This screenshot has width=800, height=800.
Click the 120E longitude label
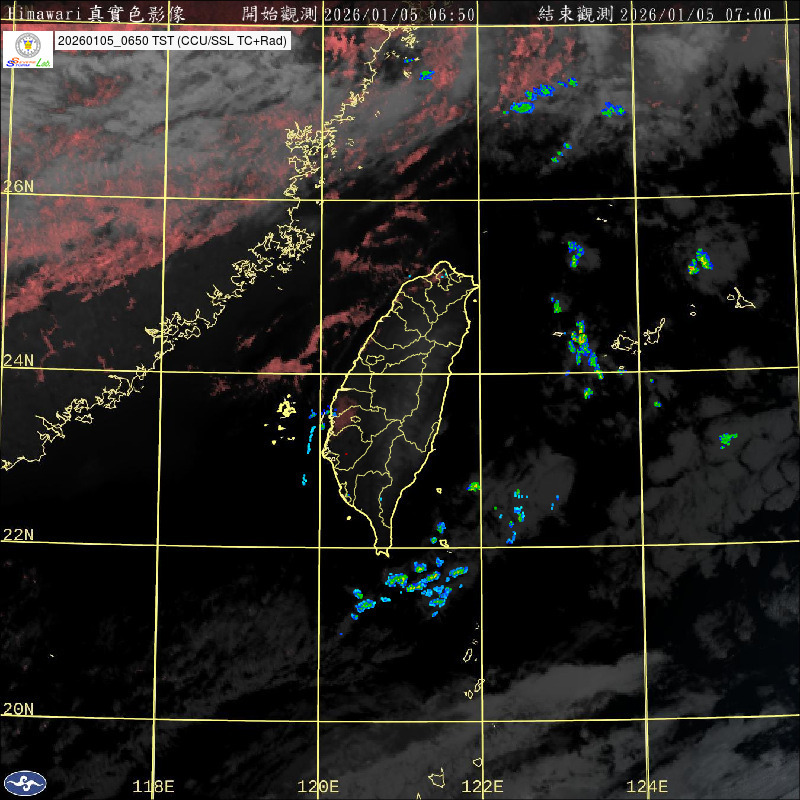click(x=319, y=786)
